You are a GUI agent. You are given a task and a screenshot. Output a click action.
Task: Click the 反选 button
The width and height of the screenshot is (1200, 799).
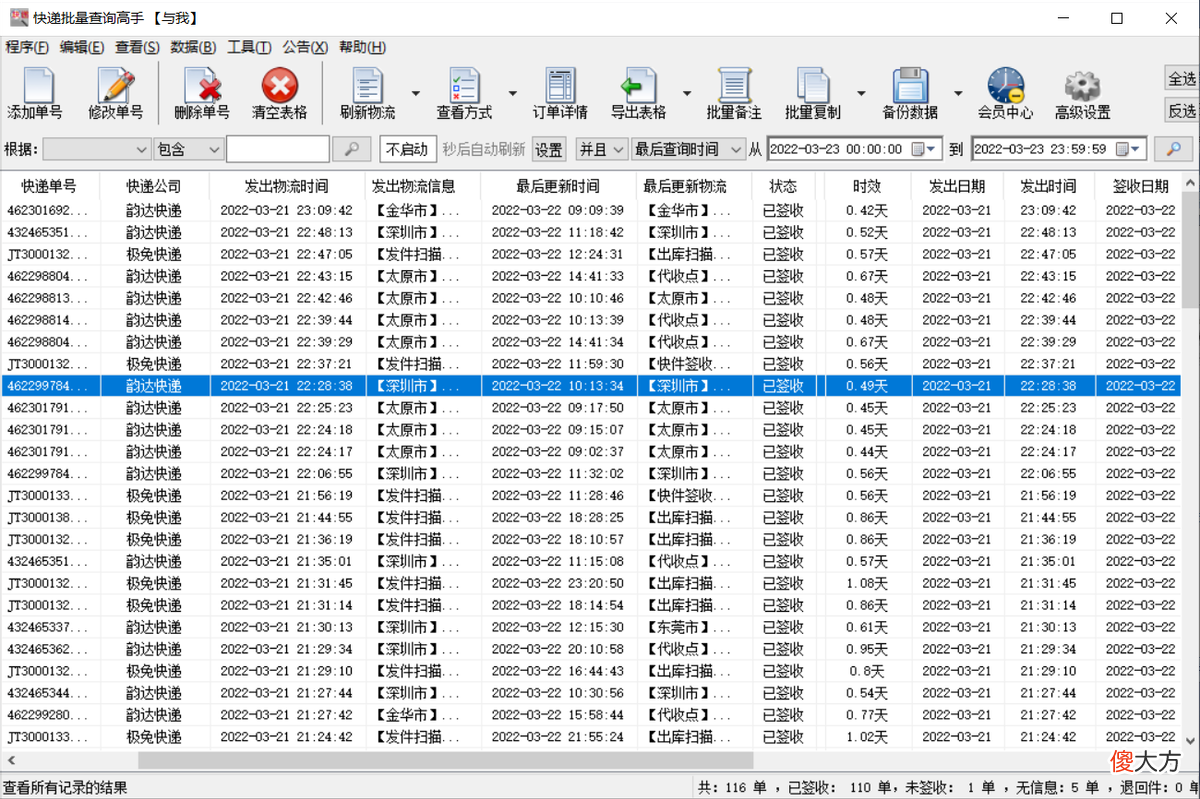(1182, 110)
